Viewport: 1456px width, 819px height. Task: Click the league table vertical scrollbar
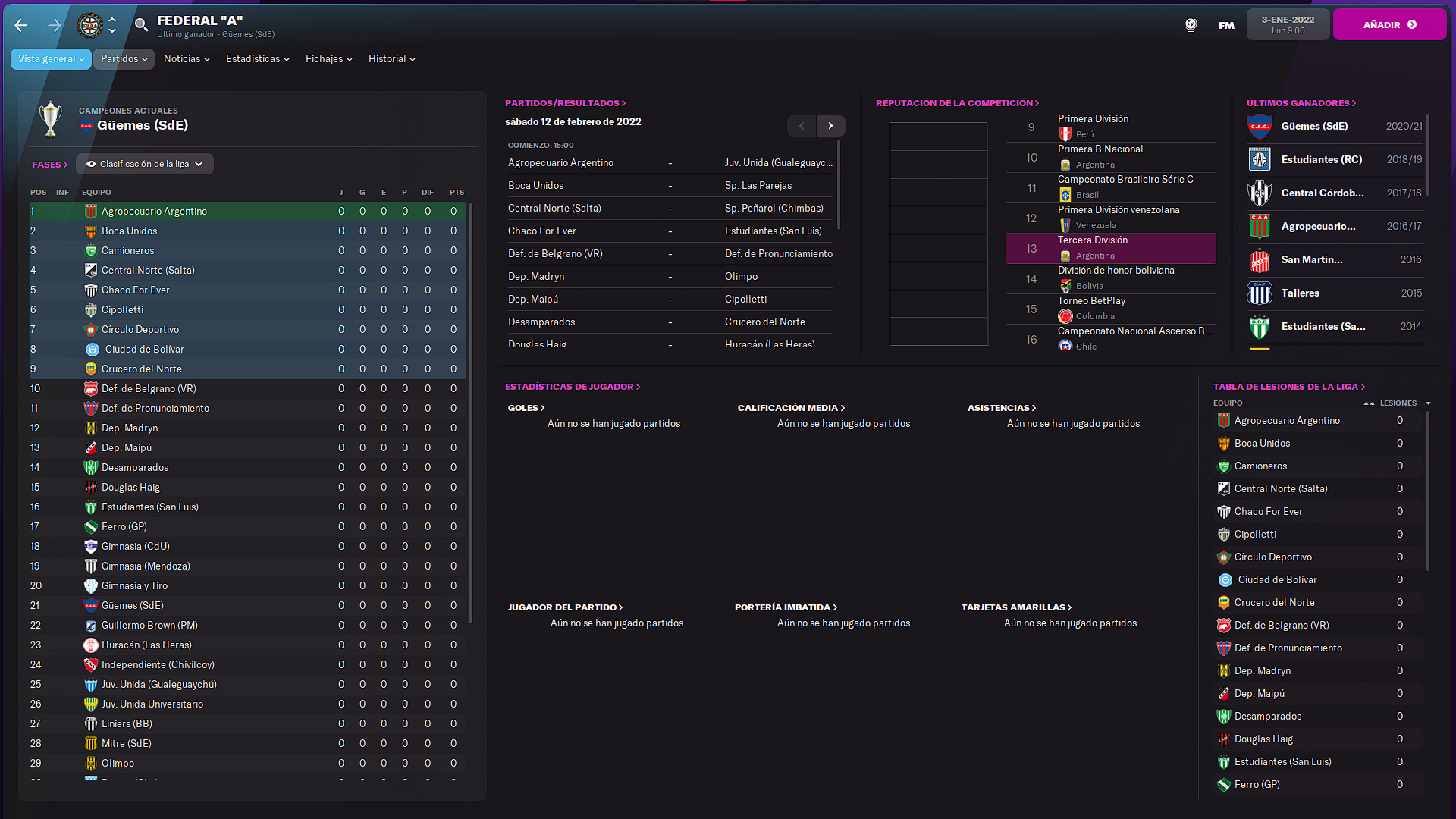click(x=471, y=413)
